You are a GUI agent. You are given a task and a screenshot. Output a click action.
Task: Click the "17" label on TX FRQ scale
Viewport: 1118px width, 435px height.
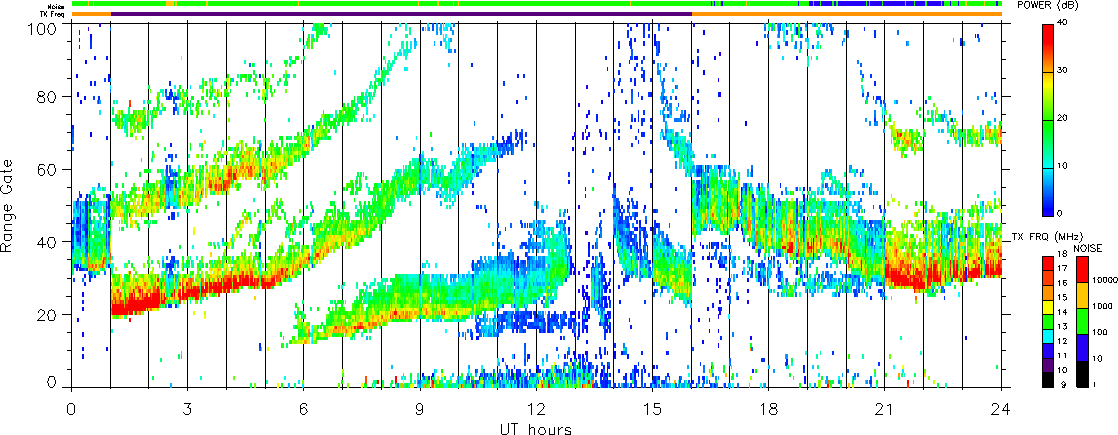(1062, 268)
